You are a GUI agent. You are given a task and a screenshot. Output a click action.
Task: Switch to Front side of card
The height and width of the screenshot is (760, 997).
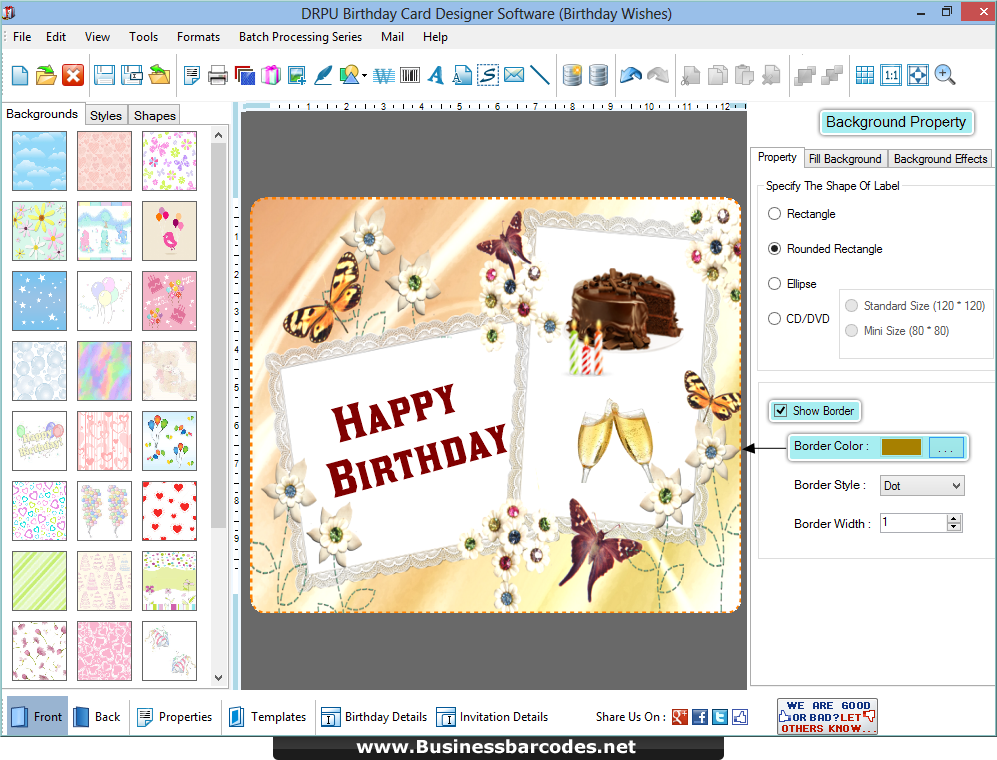point(37,717)
